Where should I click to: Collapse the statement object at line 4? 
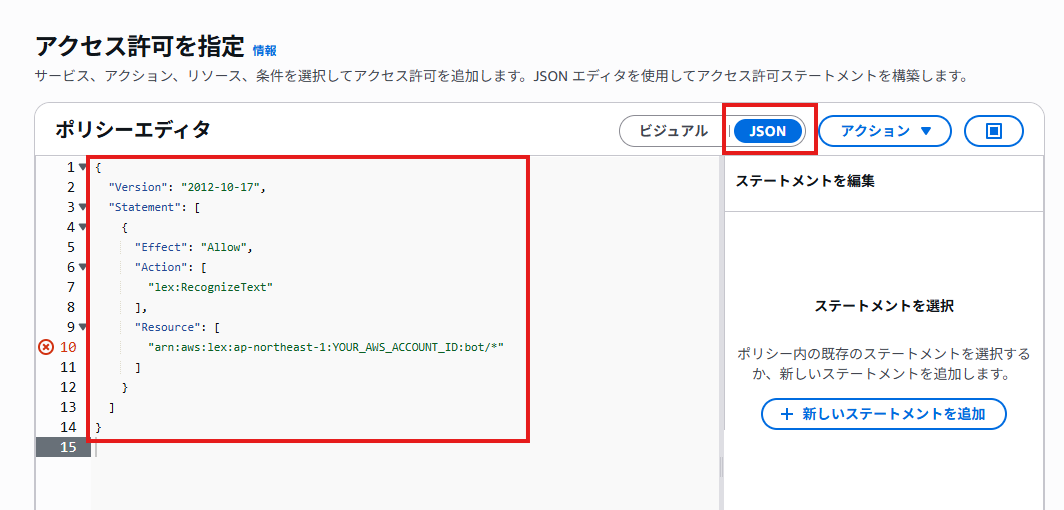tap(82, 227)
